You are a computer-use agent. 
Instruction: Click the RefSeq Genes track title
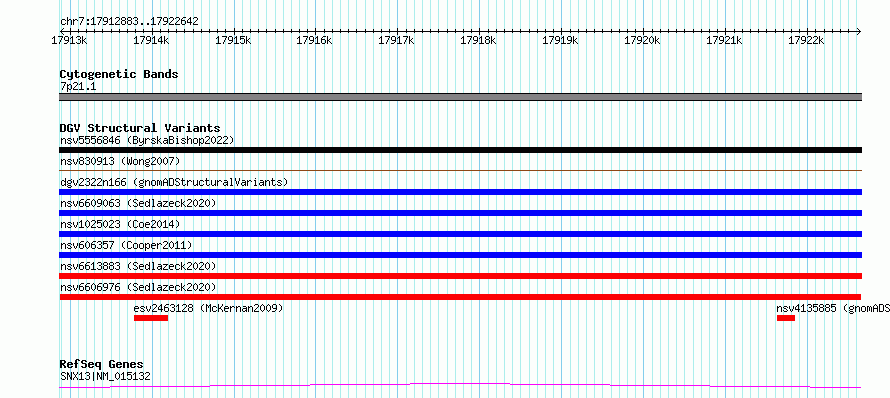coord(102,365)
